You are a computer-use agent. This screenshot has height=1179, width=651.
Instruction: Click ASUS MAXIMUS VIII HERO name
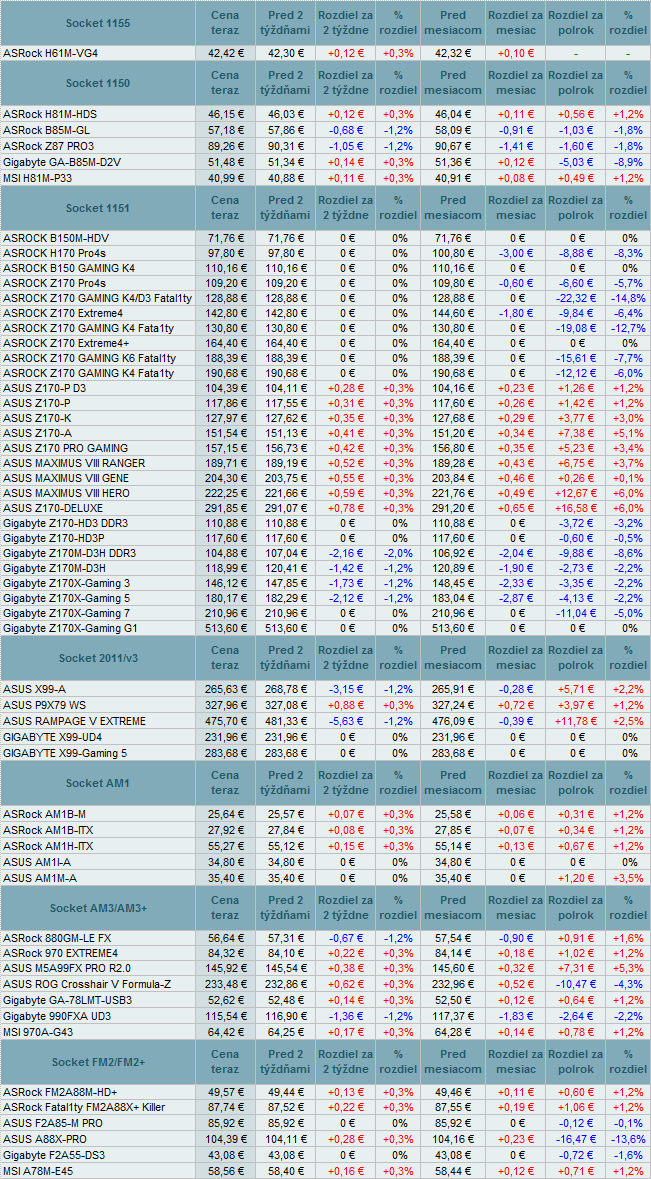[x=67, y=493]
